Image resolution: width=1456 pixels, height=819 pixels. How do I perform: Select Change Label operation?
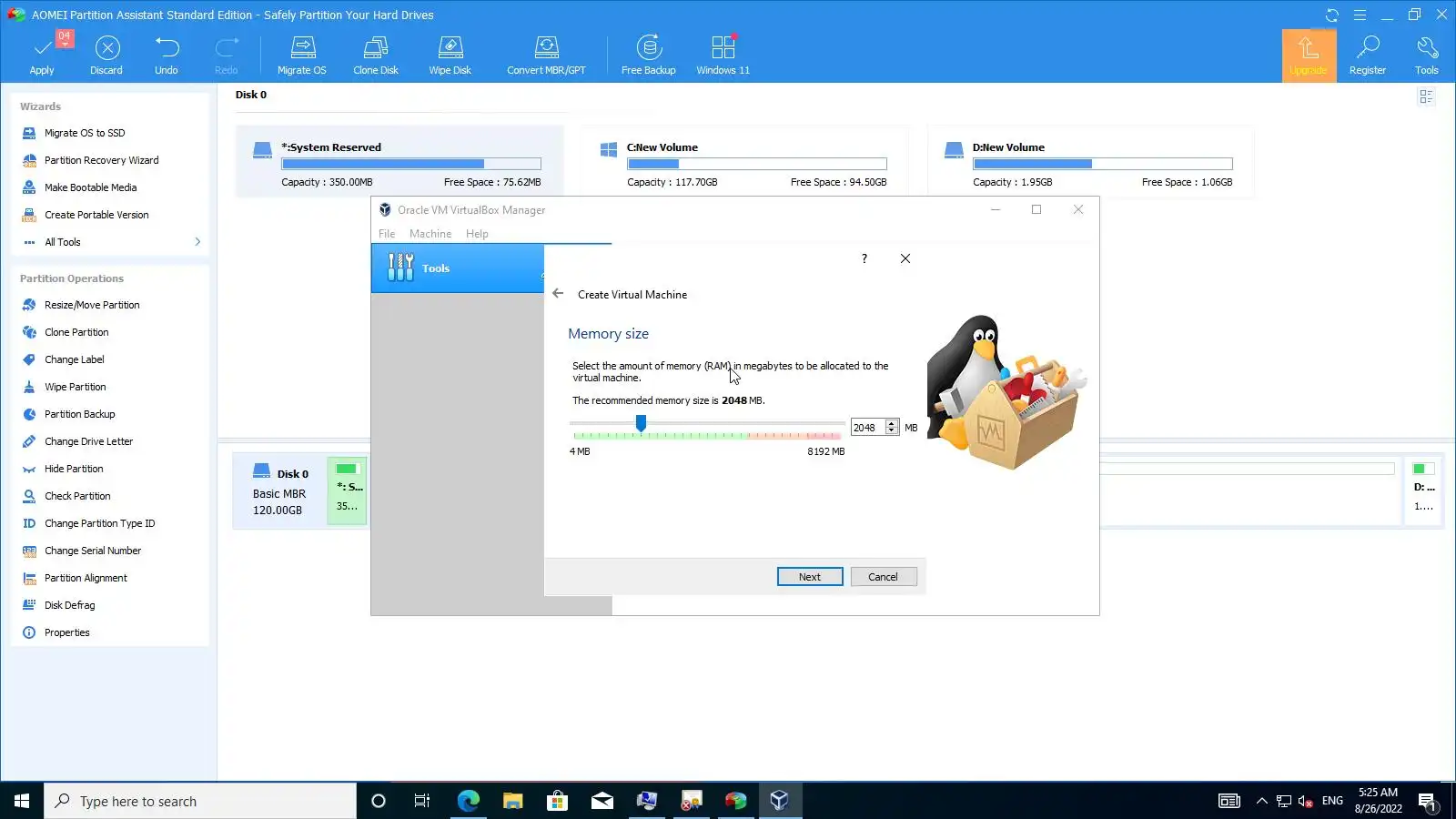[x=75, y=359]
